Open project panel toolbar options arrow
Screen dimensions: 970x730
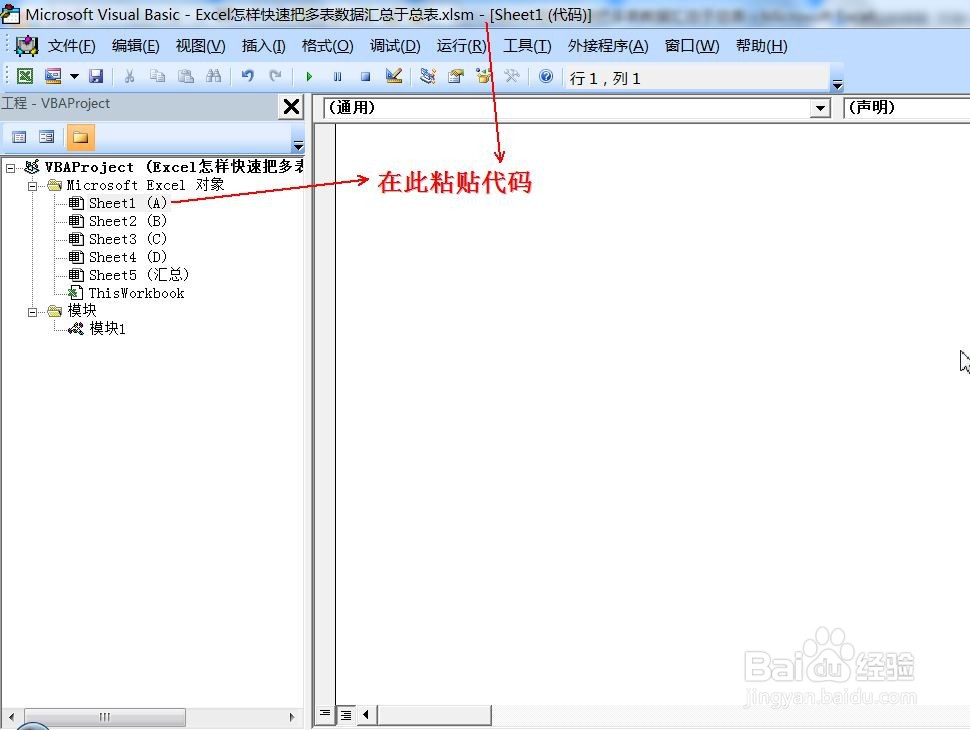coord(298,146)
